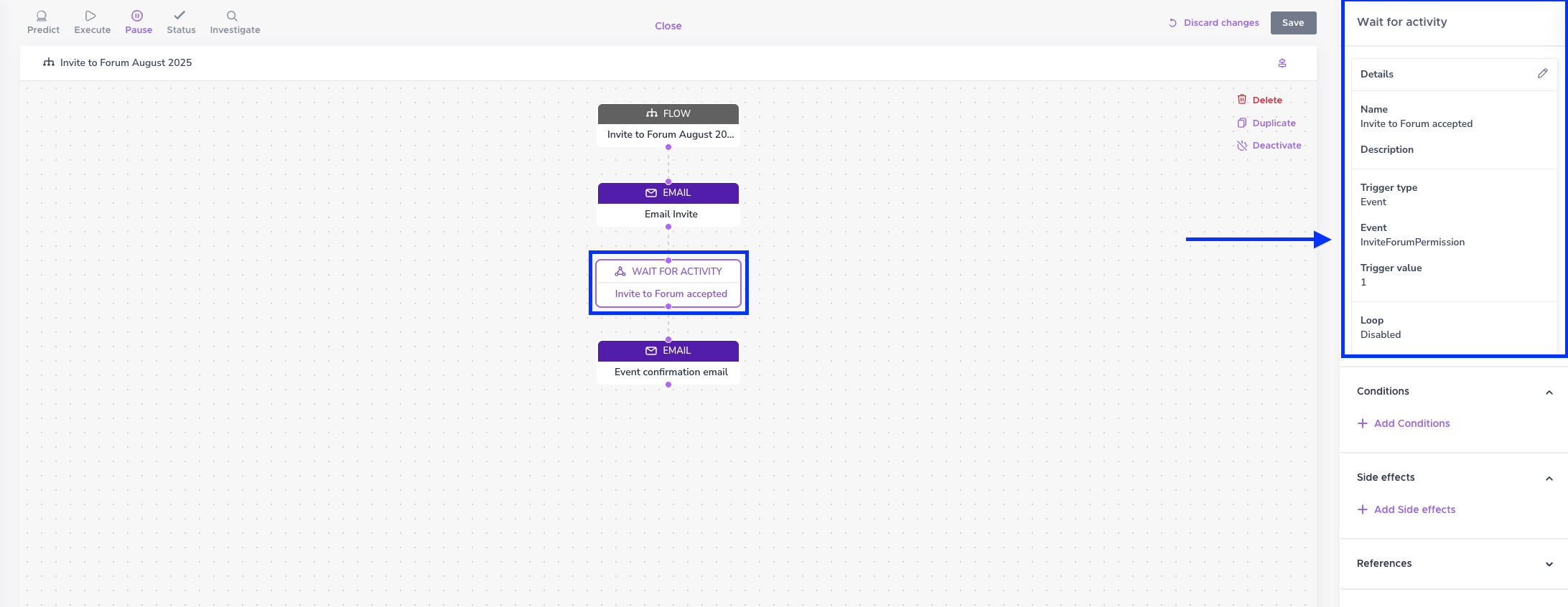Viewport: 1568px width, 607px height.
Task: Click plus icon beside Add Conditions
Action: [1363, 423]
